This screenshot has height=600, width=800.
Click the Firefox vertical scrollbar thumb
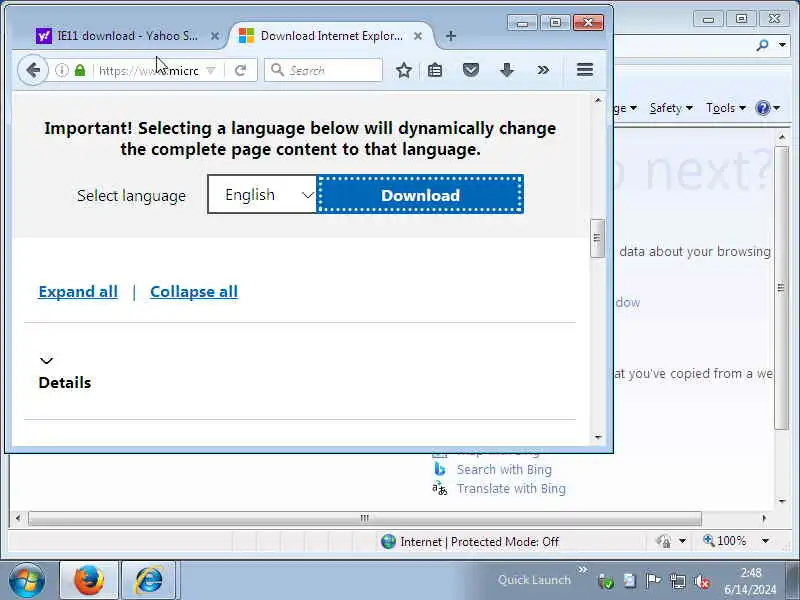point(597,238)
